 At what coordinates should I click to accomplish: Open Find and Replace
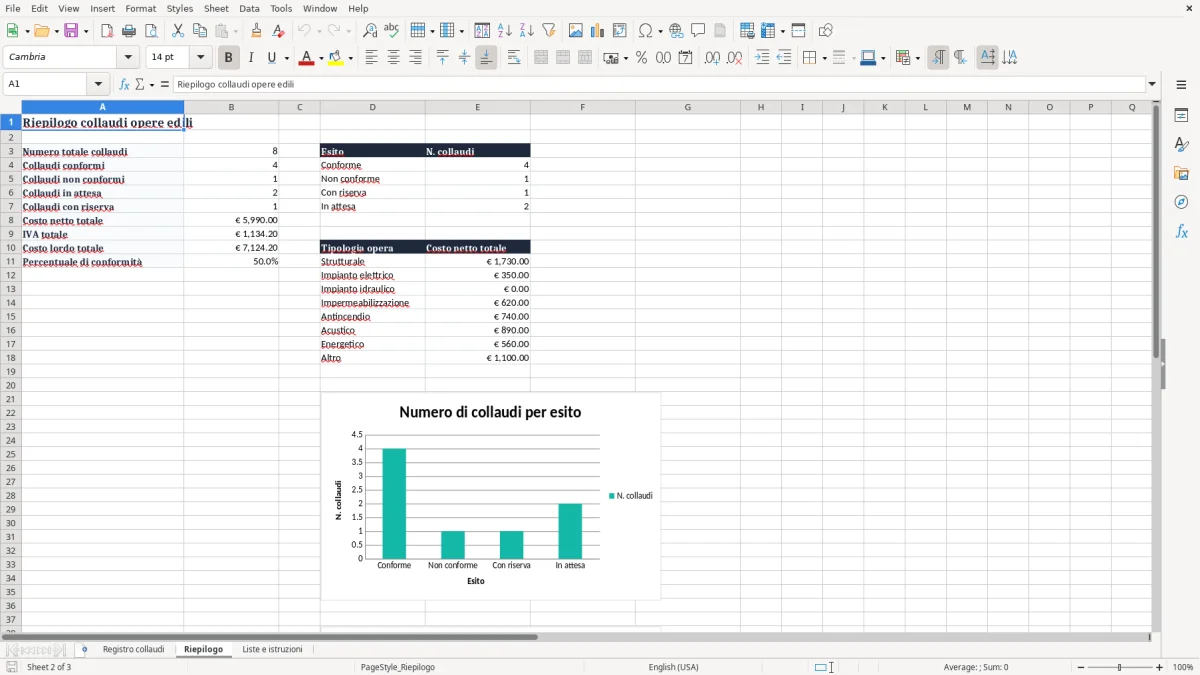pos(370,31)
